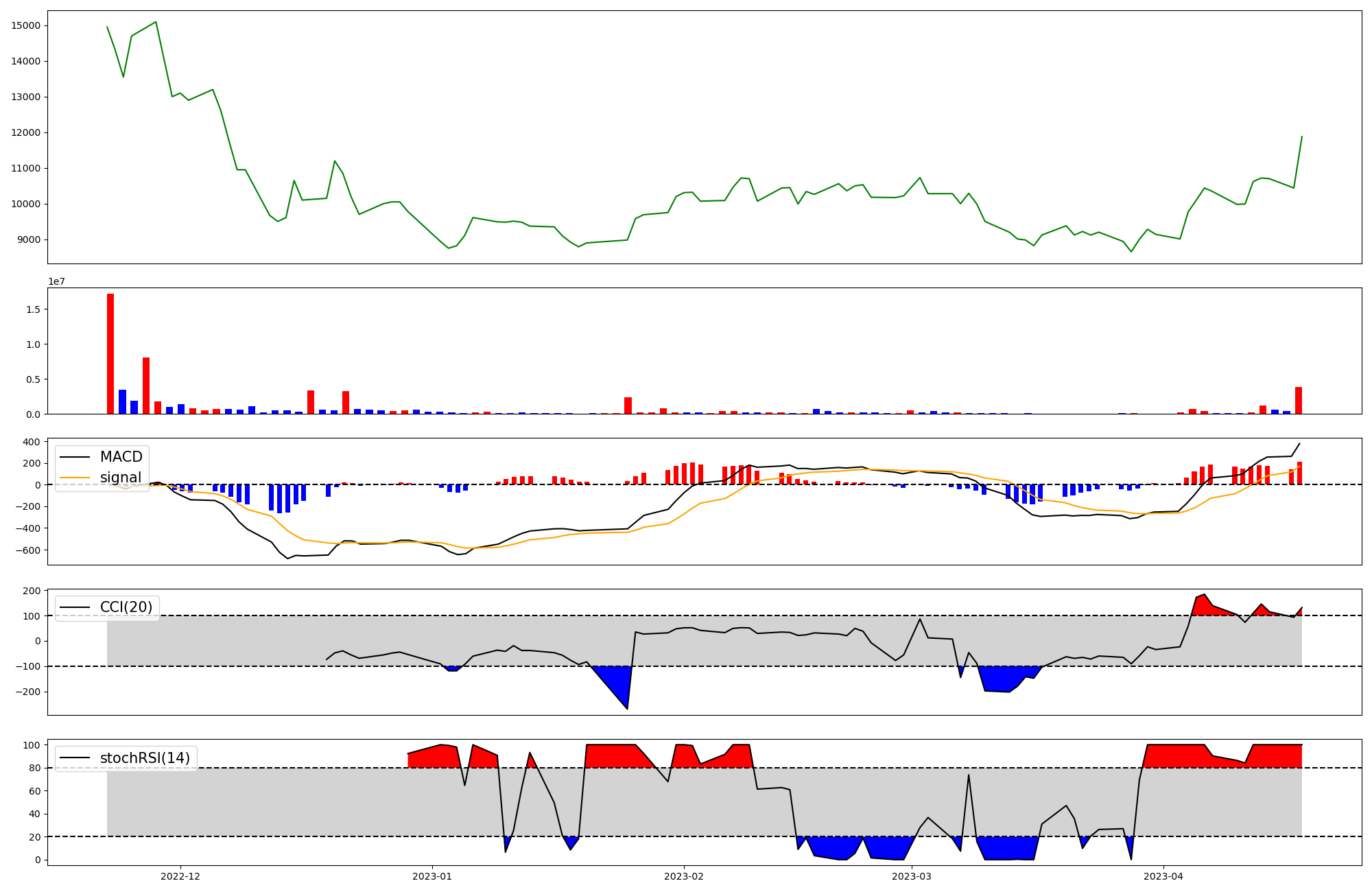Click the 2023-02 date tick label
Image resolution: width=1372 pixels, height=892 pixels.
pos(684,876)
